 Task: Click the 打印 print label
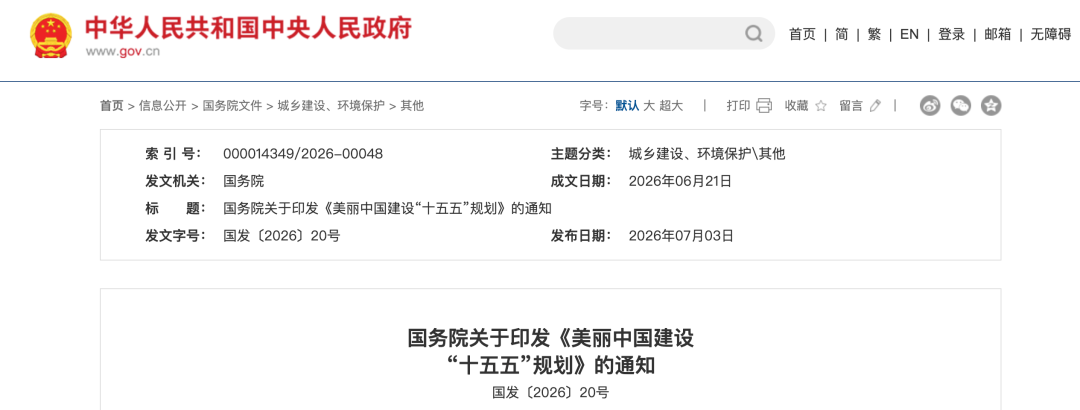tap(738, 105)
